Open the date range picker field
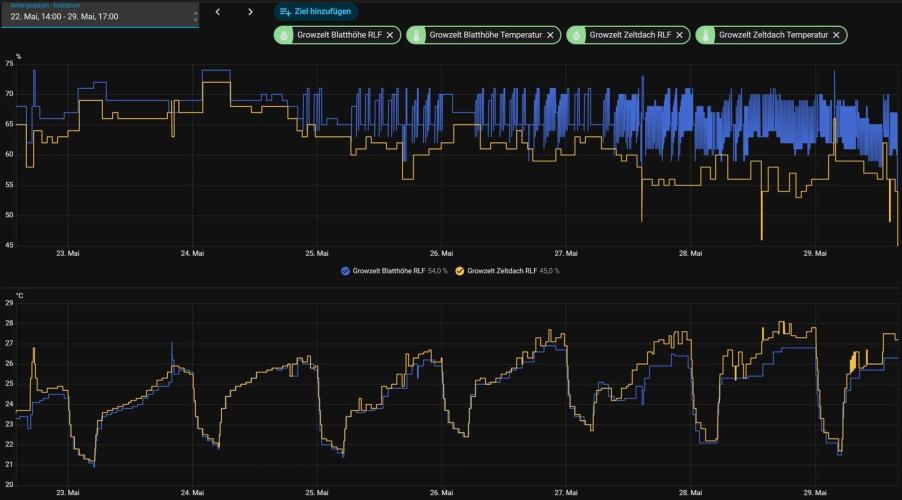902x500 pixels. (100, 14)
